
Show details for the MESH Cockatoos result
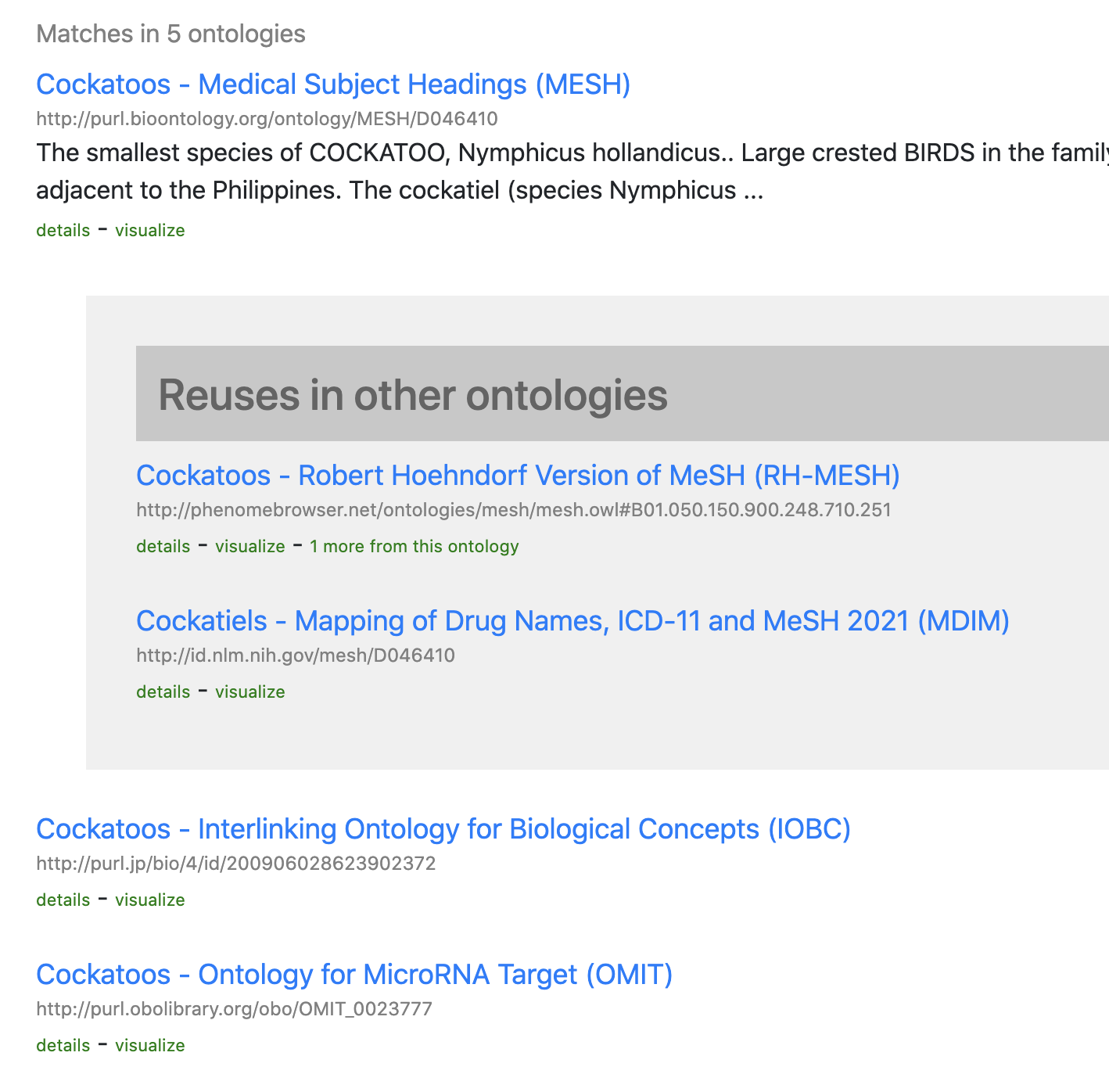click(x=63, y=231)
